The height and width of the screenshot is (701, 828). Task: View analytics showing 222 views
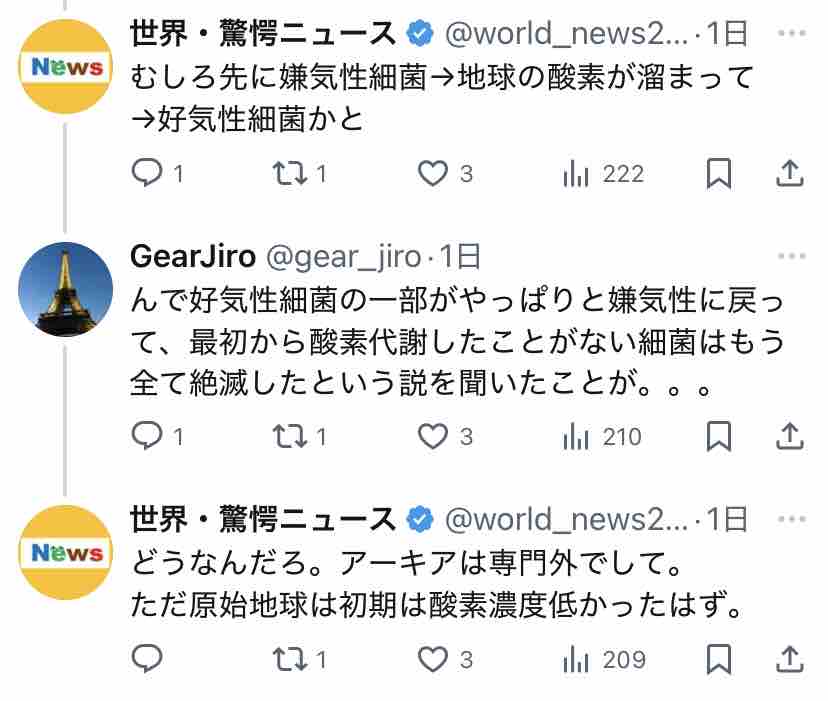pos(604,174)
